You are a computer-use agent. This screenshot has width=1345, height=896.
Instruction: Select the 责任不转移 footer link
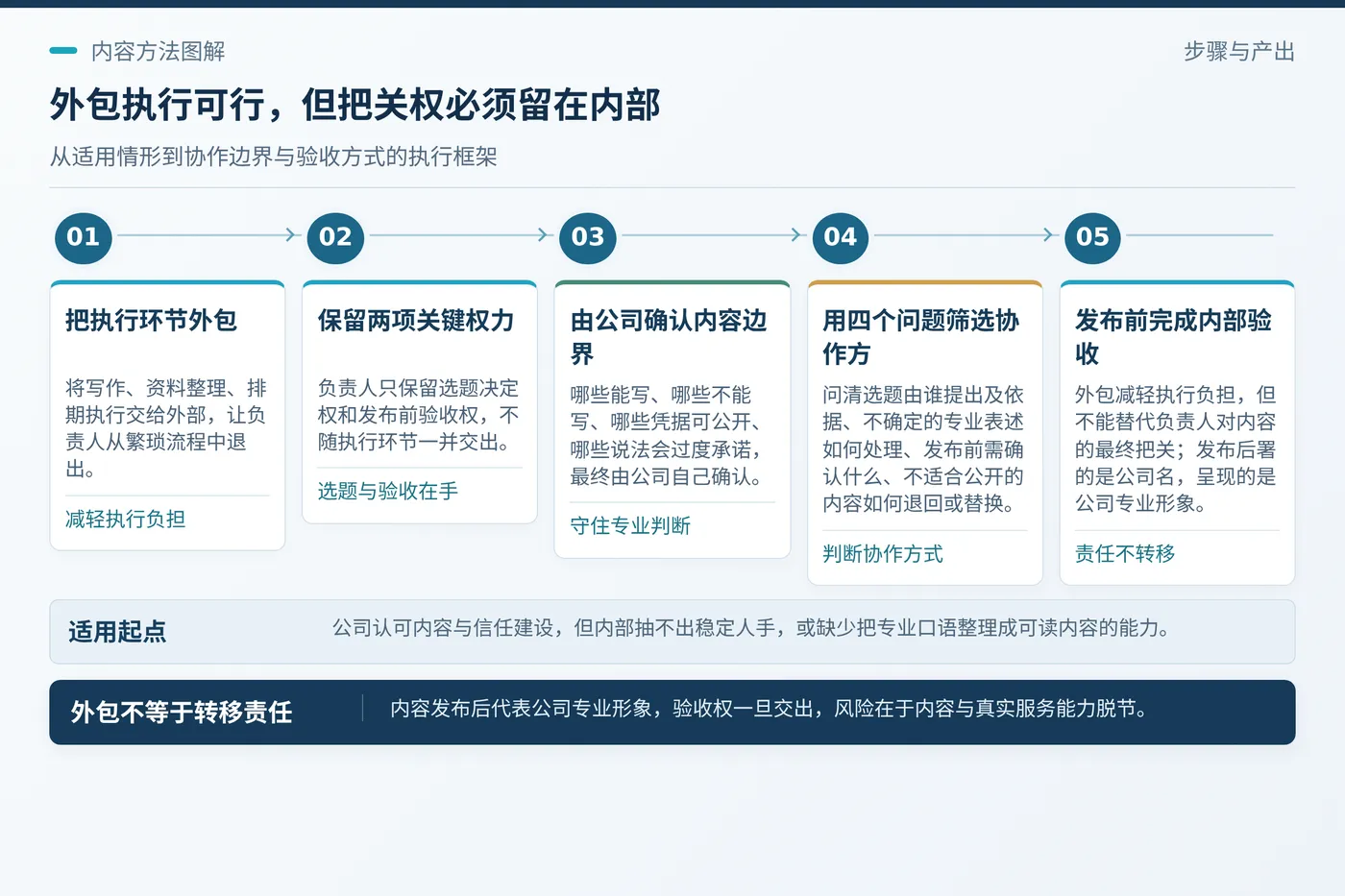click(x=1125, y=554)
